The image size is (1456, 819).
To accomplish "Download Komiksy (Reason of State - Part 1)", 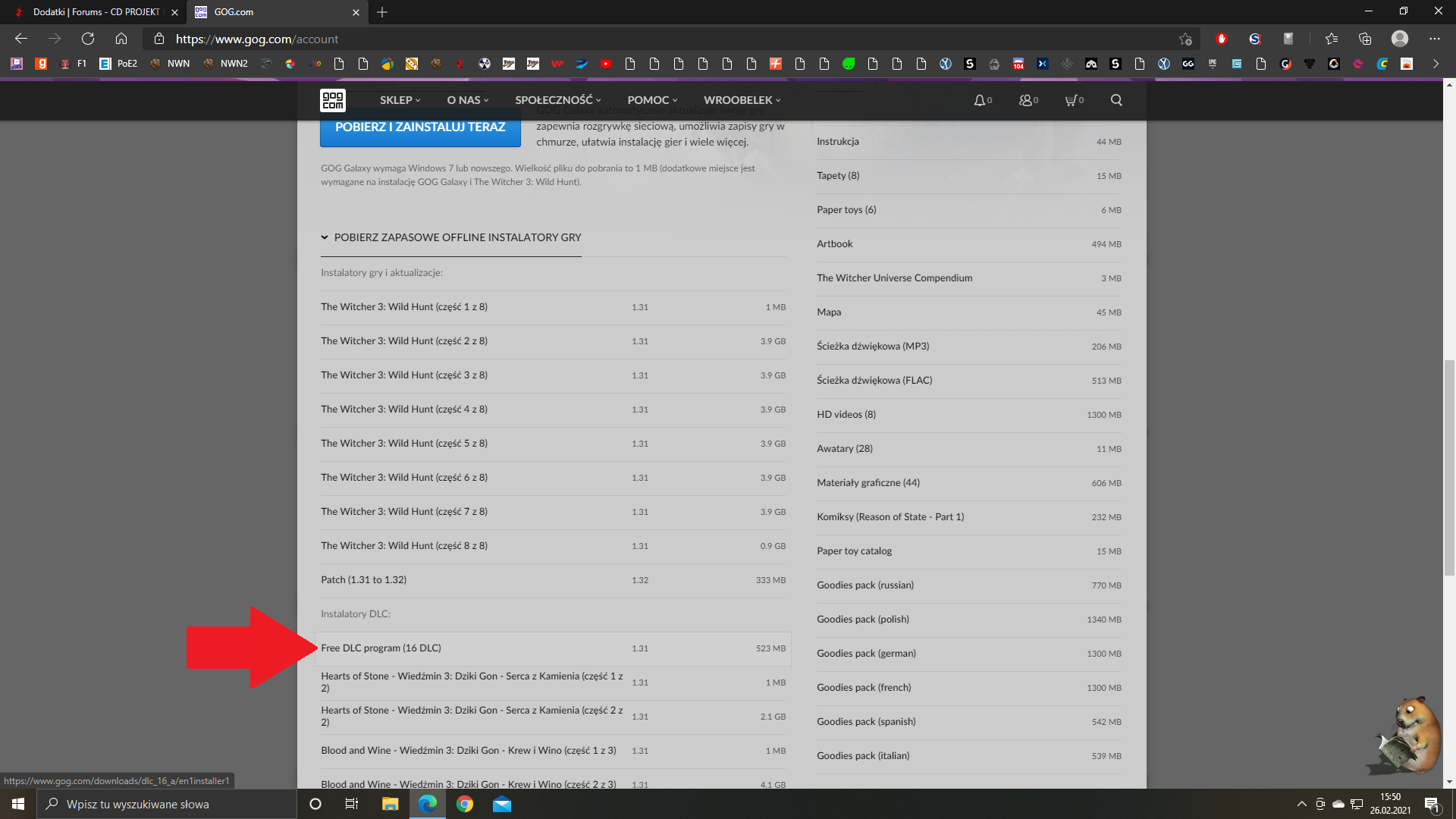I will click(968, 517).
